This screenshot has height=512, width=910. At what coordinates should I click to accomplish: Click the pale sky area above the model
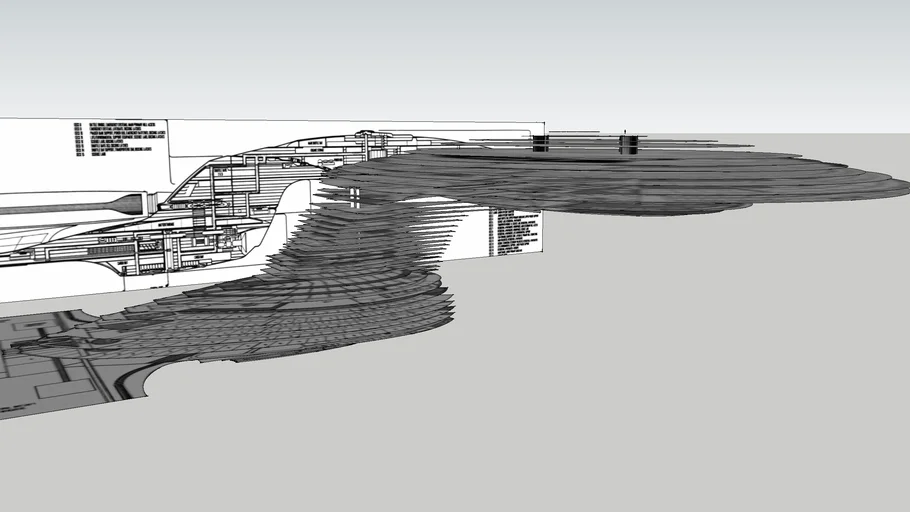[x=450, y=50]
